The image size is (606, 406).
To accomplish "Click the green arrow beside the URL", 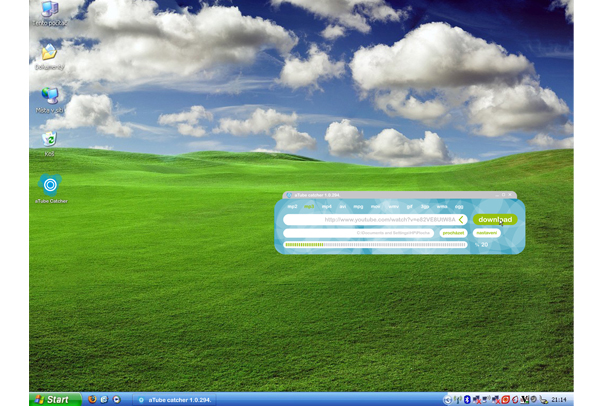I will pos(461,219).
